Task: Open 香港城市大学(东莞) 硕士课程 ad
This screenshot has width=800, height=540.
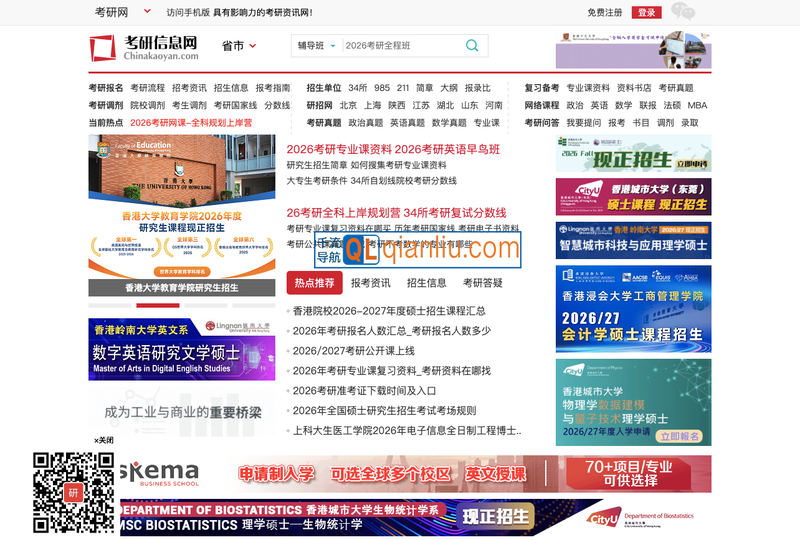Action: (x=633, y=197)
